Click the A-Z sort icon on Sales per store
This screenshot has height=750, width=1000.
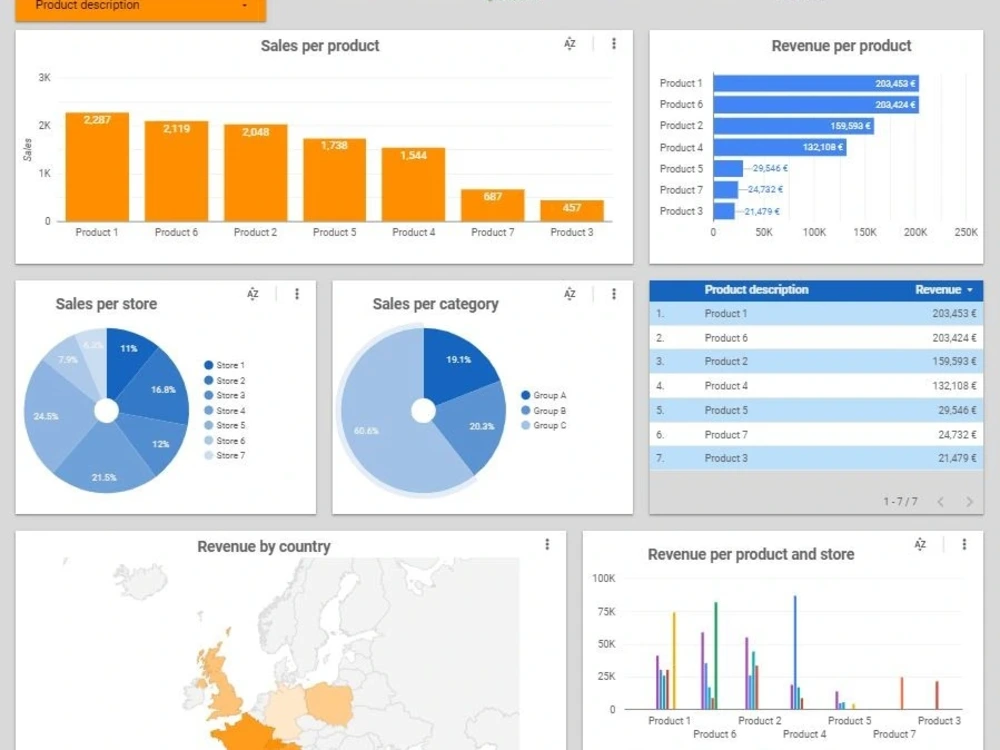(x=253, y=294)
